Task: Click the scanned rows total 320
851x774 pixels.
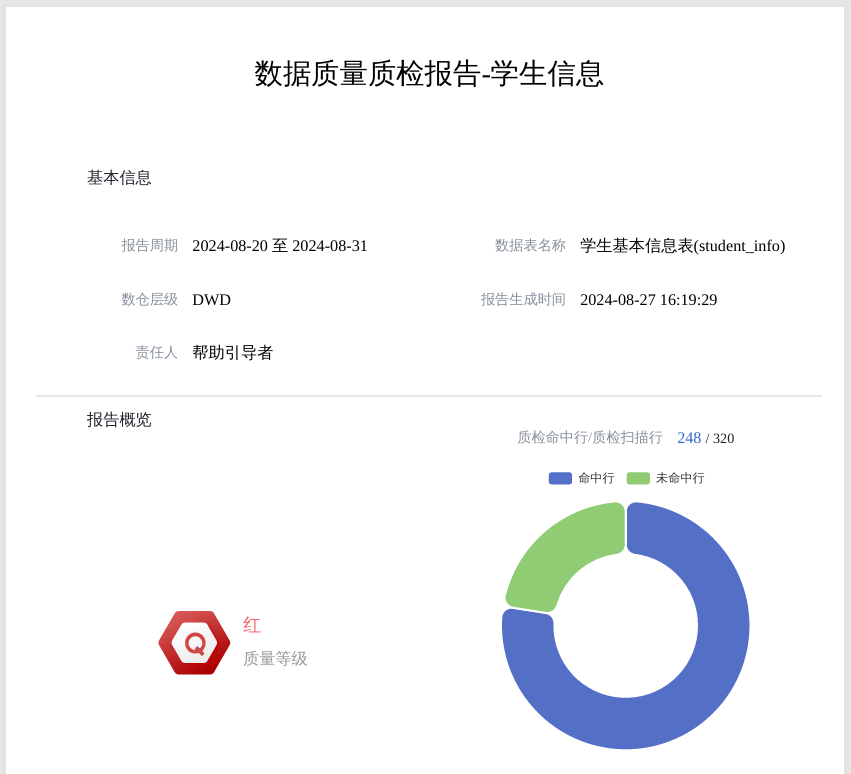Action: click(x=723, y=439)
